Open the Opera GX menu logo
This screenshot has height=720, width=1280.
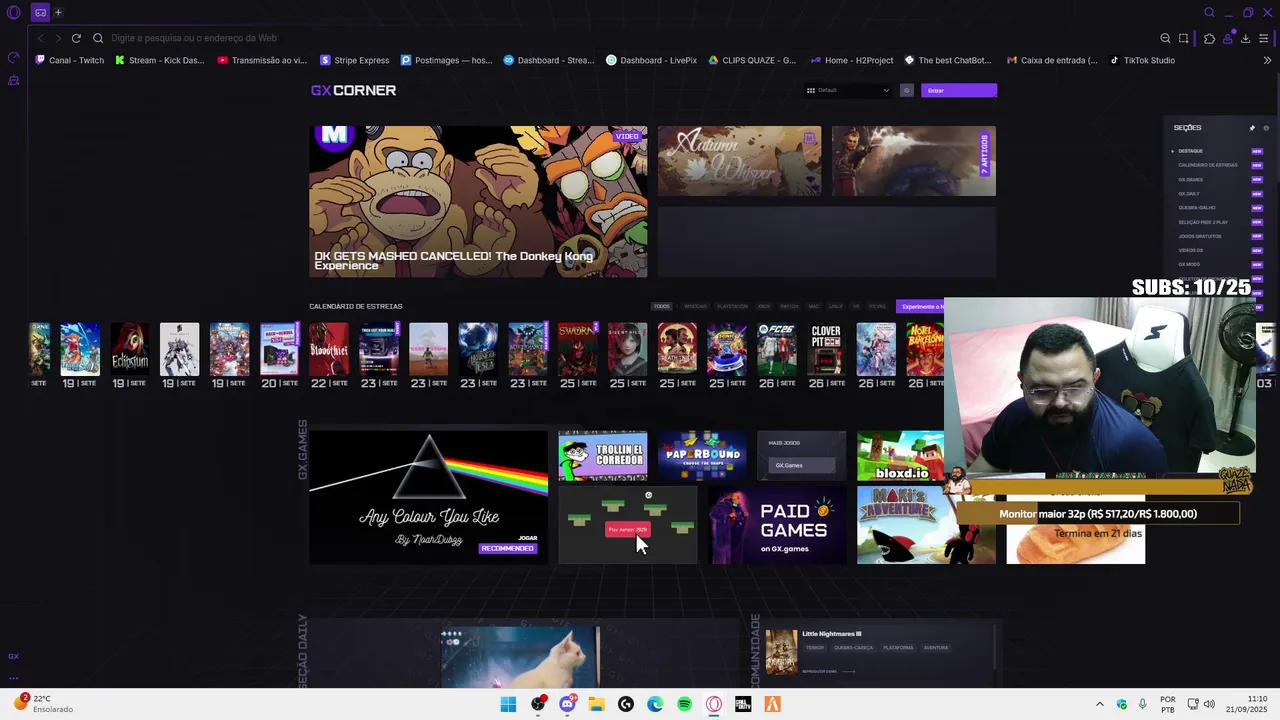(x=13, y=13)
